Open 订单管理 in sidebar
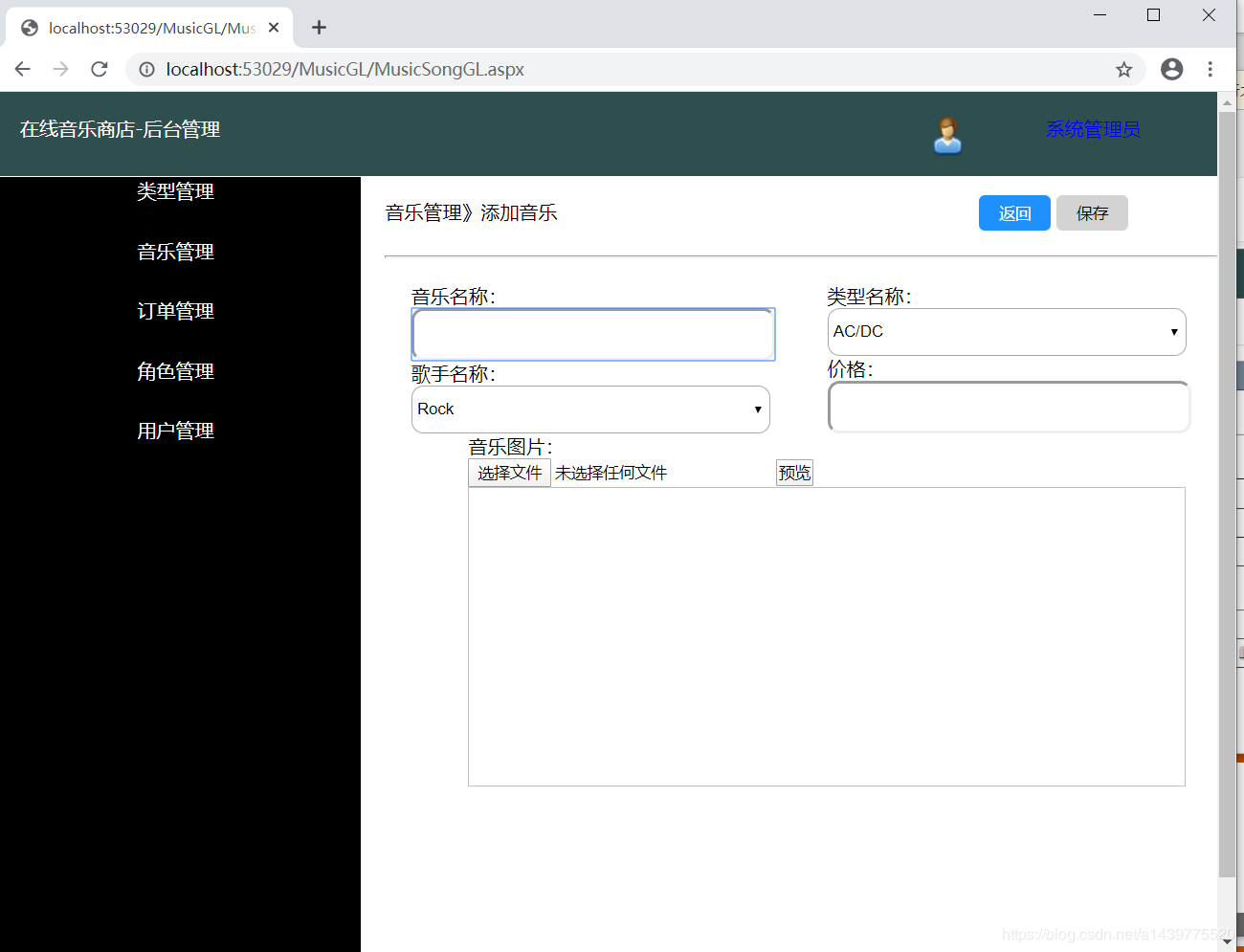Screen dimensions: 1244x952 tap(175, 311)
